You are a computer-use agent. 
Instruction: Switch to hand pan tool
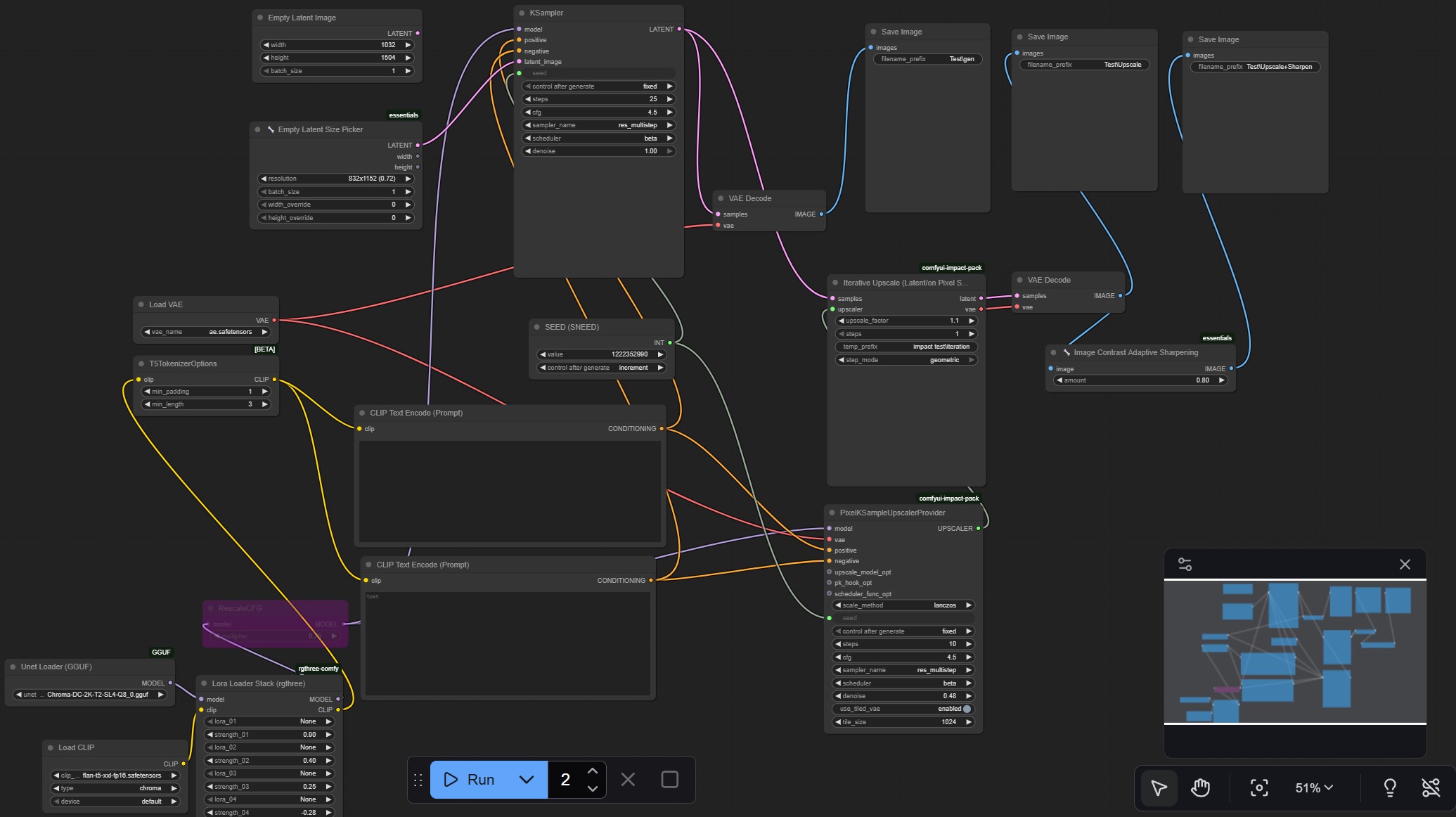(x=1200, y=787)
